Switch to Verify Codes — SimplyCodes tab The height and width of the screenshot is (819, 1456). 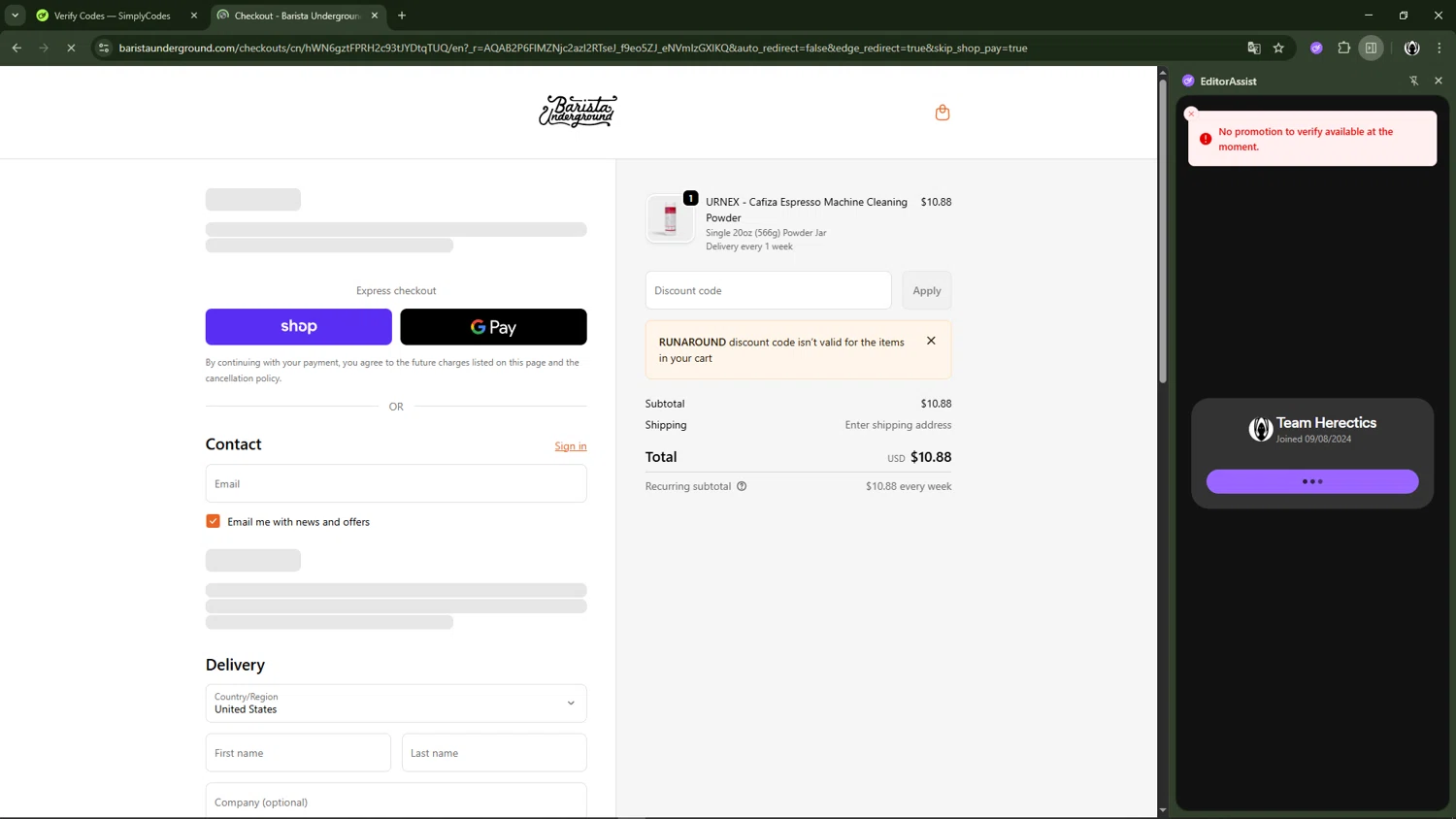(x=112, y=16)
